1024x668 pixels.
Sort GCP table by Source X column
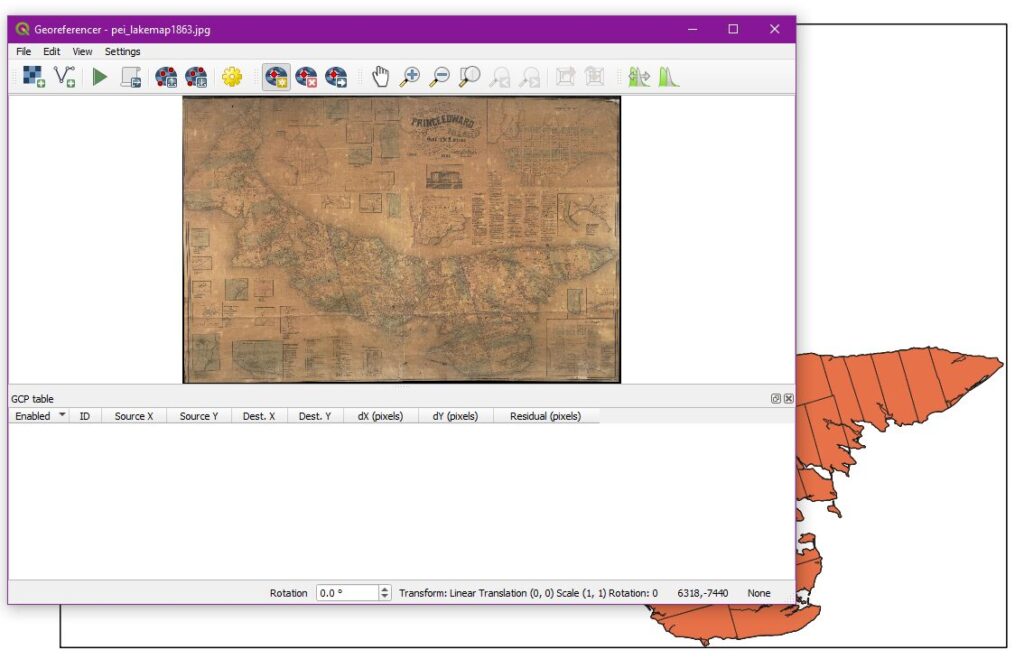pos(134,416)
